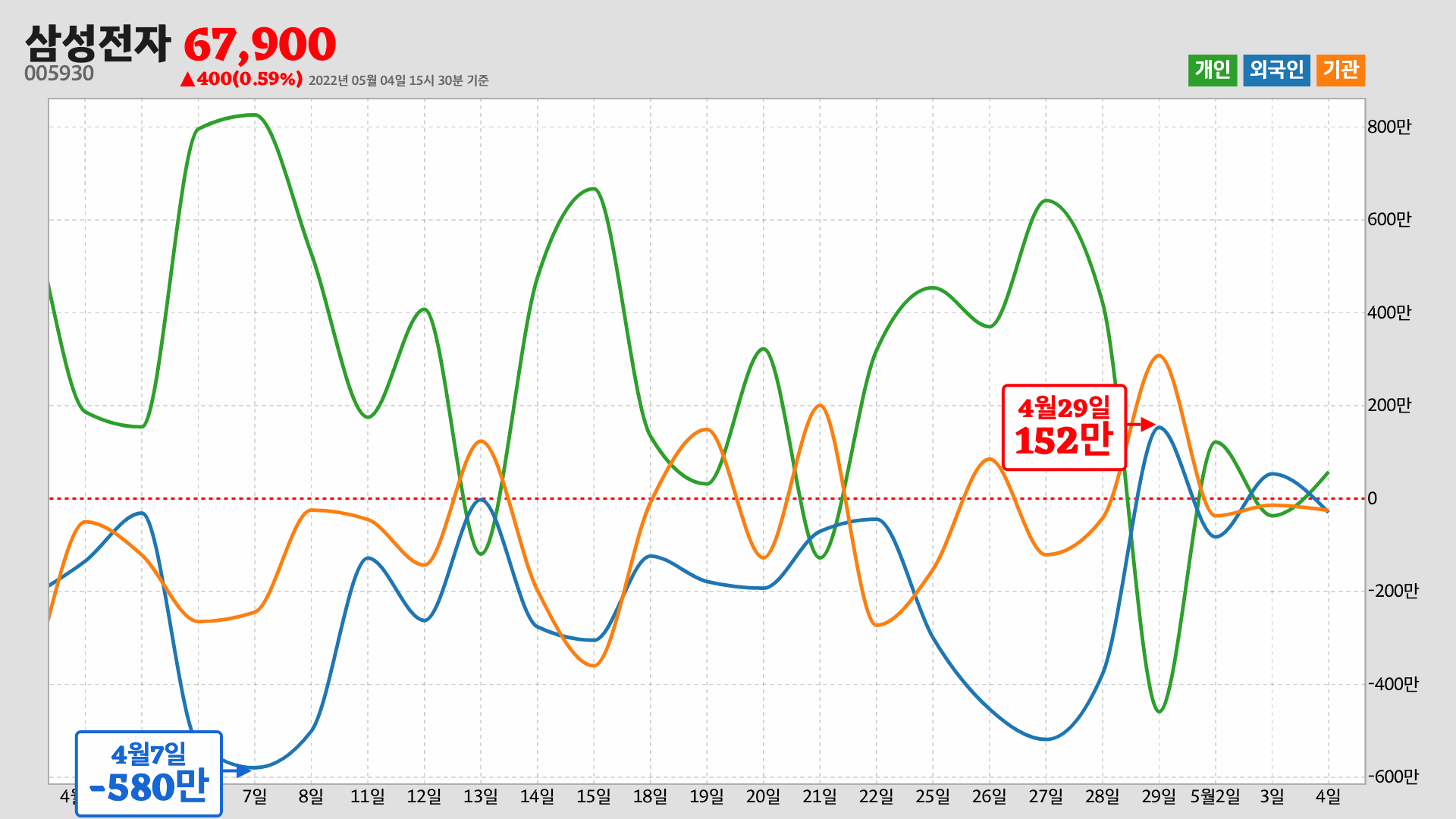Click the -200만 y-axis label
The width and height of the screenshot is (1456, 819).
1393,591
